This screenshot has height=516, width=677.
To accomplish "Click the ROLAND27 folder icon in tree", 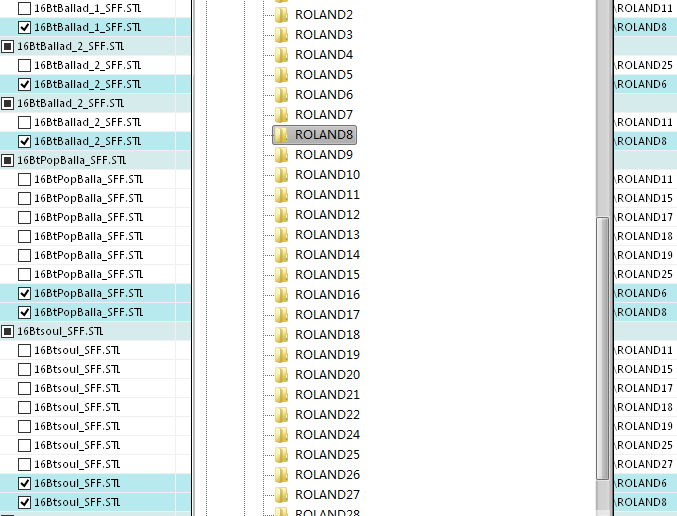I will tap(282, 495).
